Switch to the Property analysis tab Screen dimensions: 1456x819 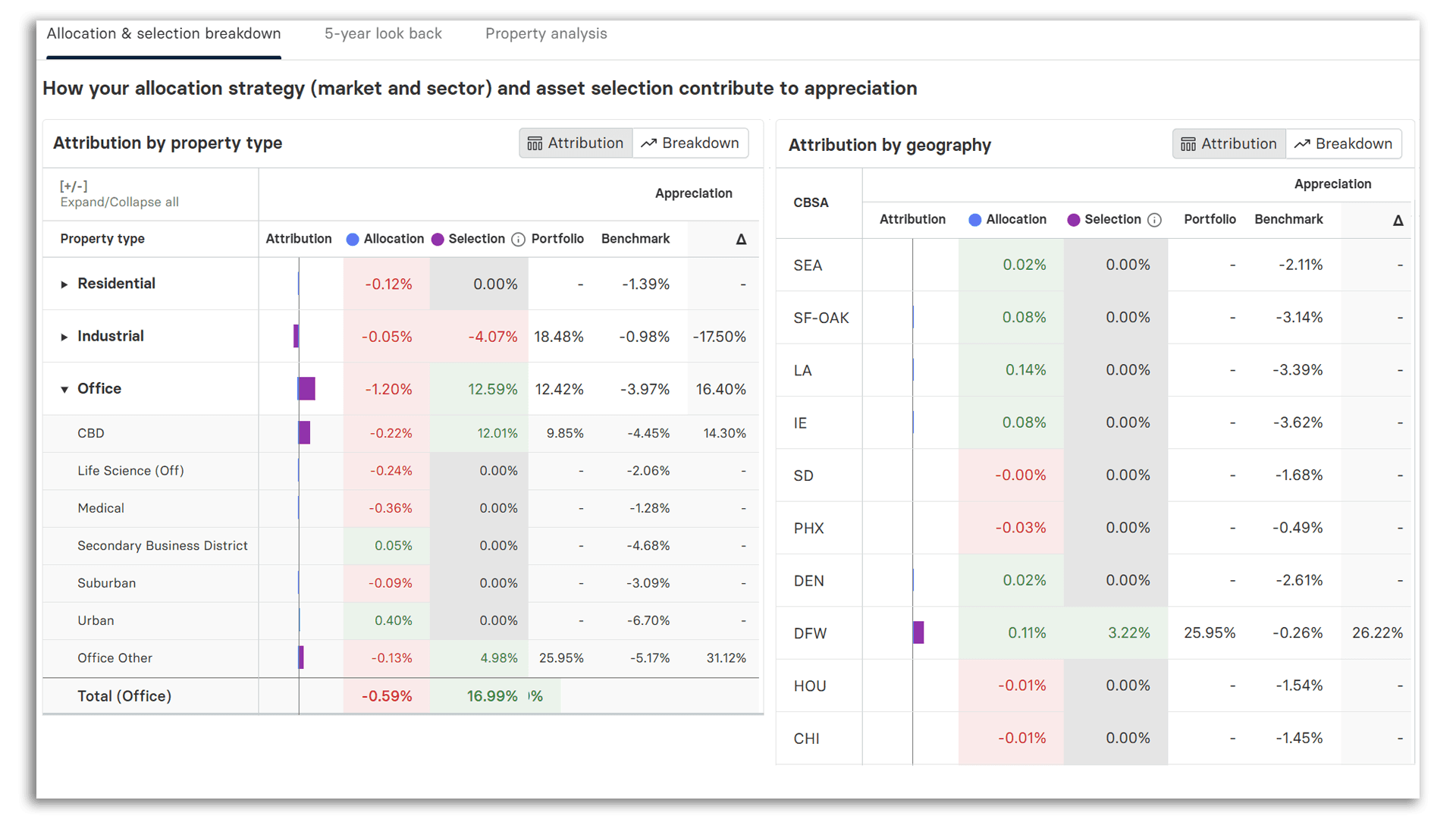tap(546, 33)
